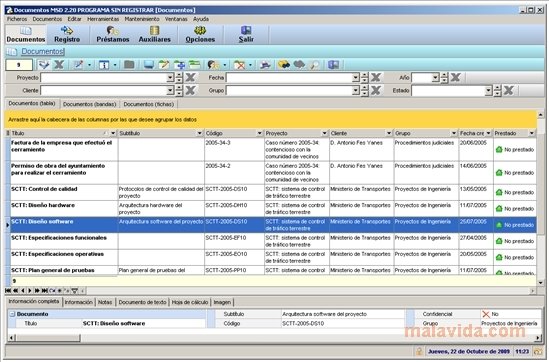Screen dimensions: 549x362
Task: Click the 'Documentos' breadcrumb title link
Action: point(42,51)
